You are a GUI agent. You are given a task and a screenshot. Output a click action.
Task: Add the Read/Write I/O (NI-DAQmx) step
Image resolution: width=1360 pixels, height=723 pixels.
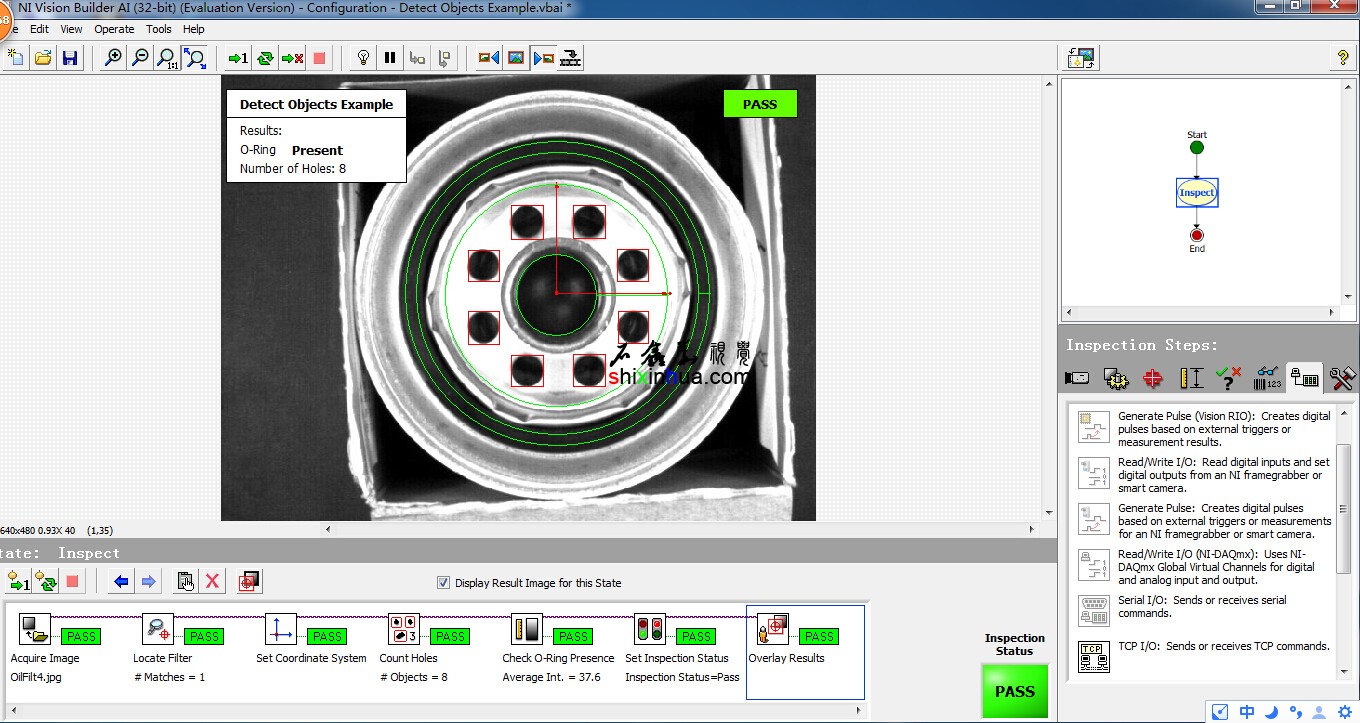[1204, 567]
